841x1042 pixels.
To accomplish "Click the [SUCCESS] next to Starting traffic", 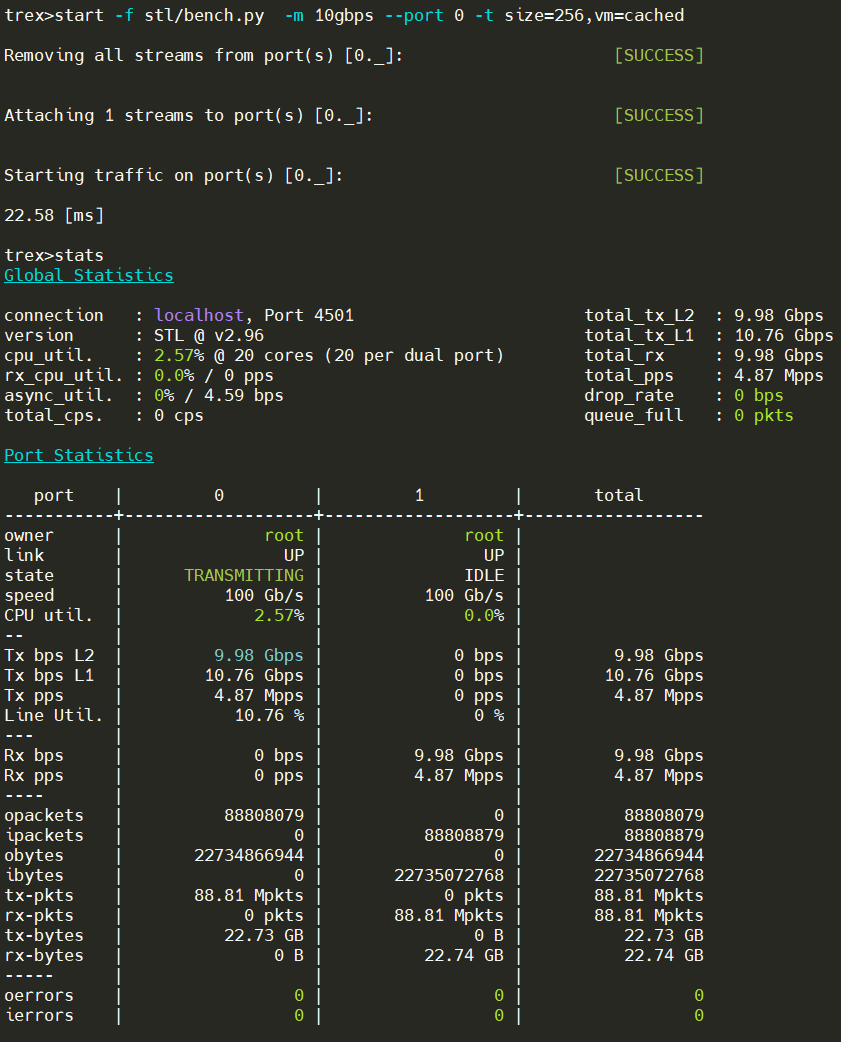I will tap(658, 175).
